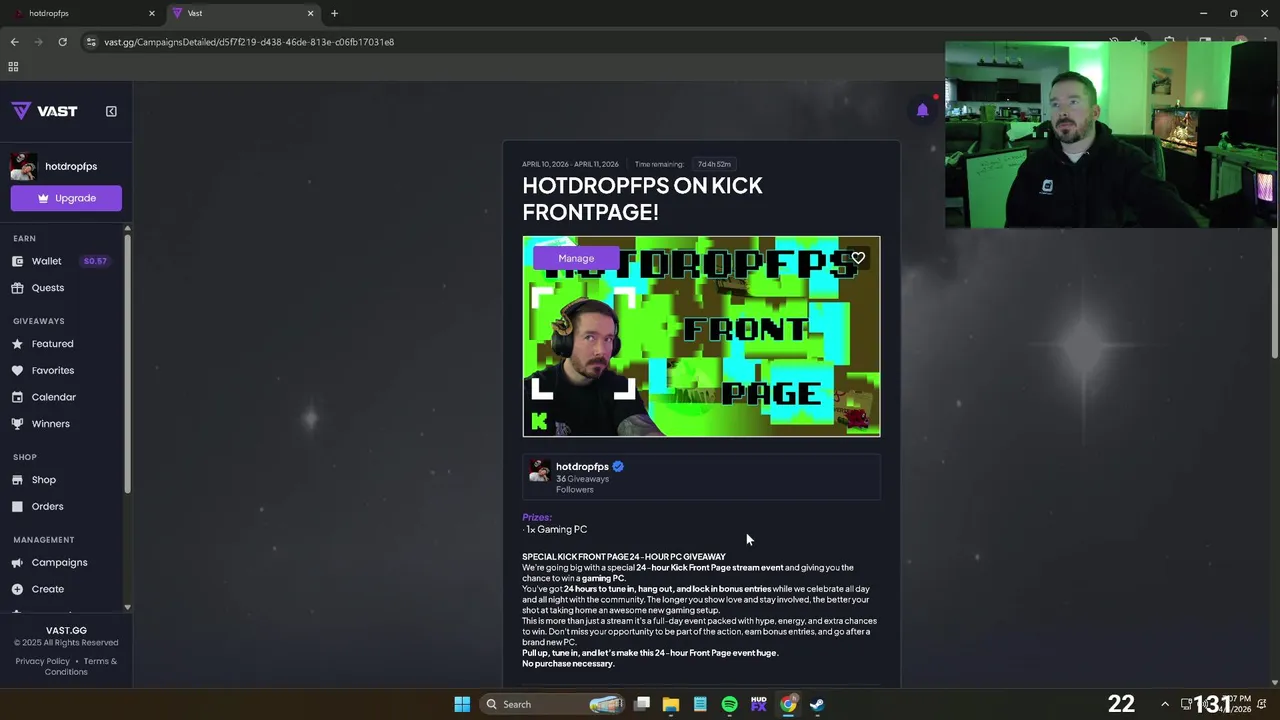Click the verified badge next to hotdropfps
Image resolution: width=1280 pixels, height=720 pixels.
click(618, 467)
